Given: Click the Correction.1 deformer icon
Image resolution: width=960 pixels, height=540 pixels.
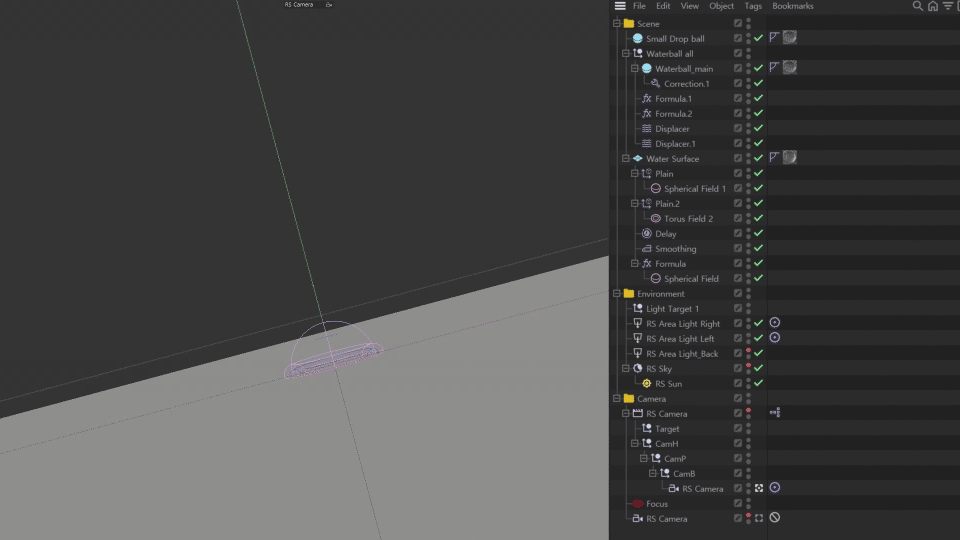Looking at the screenshot, I should click(655, 83).
